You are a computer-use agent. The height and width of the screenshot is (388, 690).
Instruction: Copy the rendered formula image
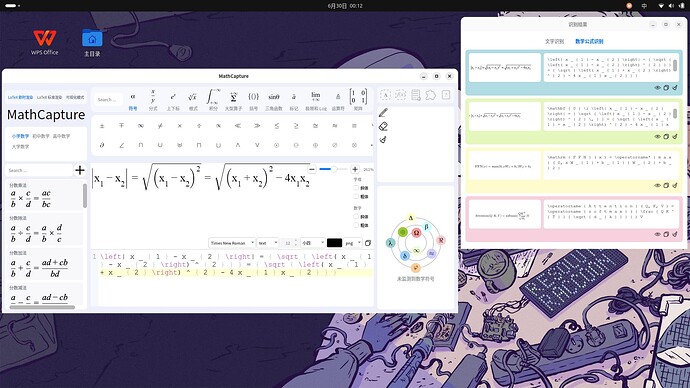pyautogui.click(x=368, y=243)
